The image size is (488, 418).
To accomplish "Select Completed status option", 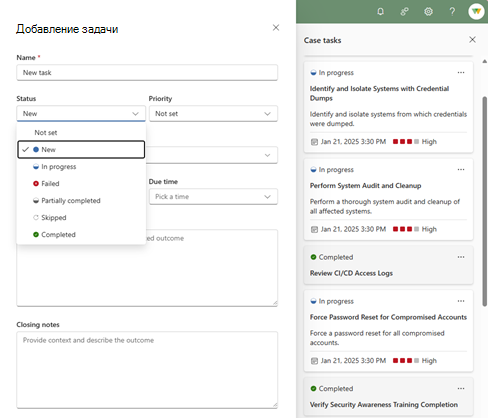I will pos(81,235).
